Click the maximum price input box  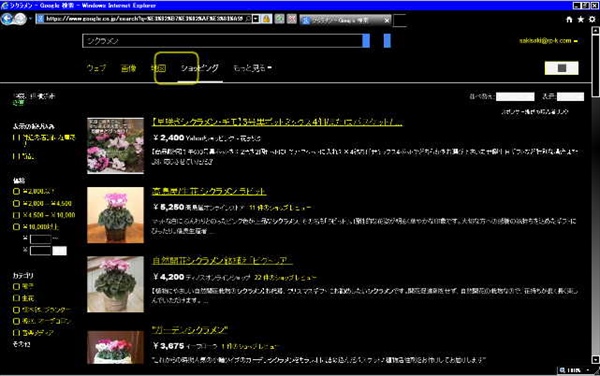[x=41, y=251]
